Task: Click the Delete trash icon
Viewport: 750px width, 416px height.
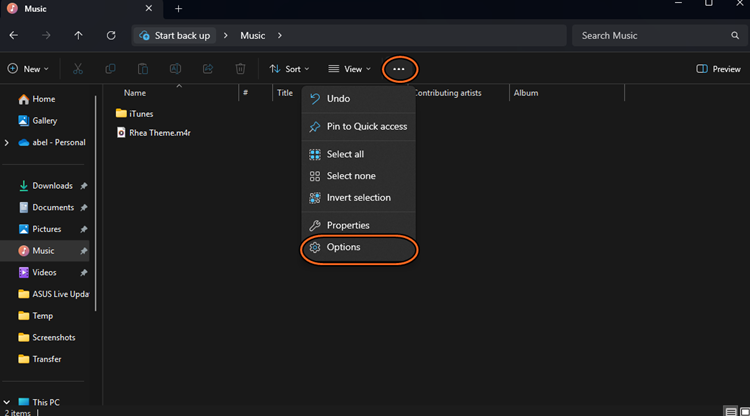Action: 240,69
